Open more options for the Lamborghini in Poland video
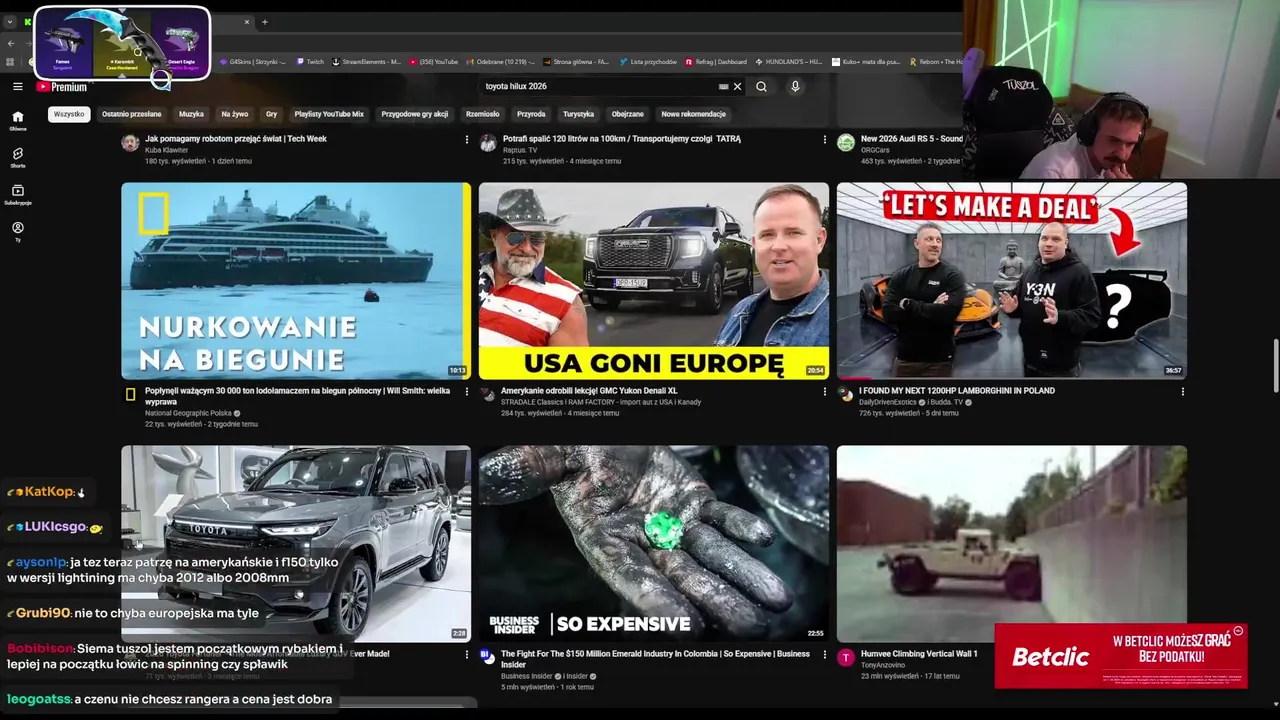Viewport: 1280px width, 720px height. tap(1183, 392)
